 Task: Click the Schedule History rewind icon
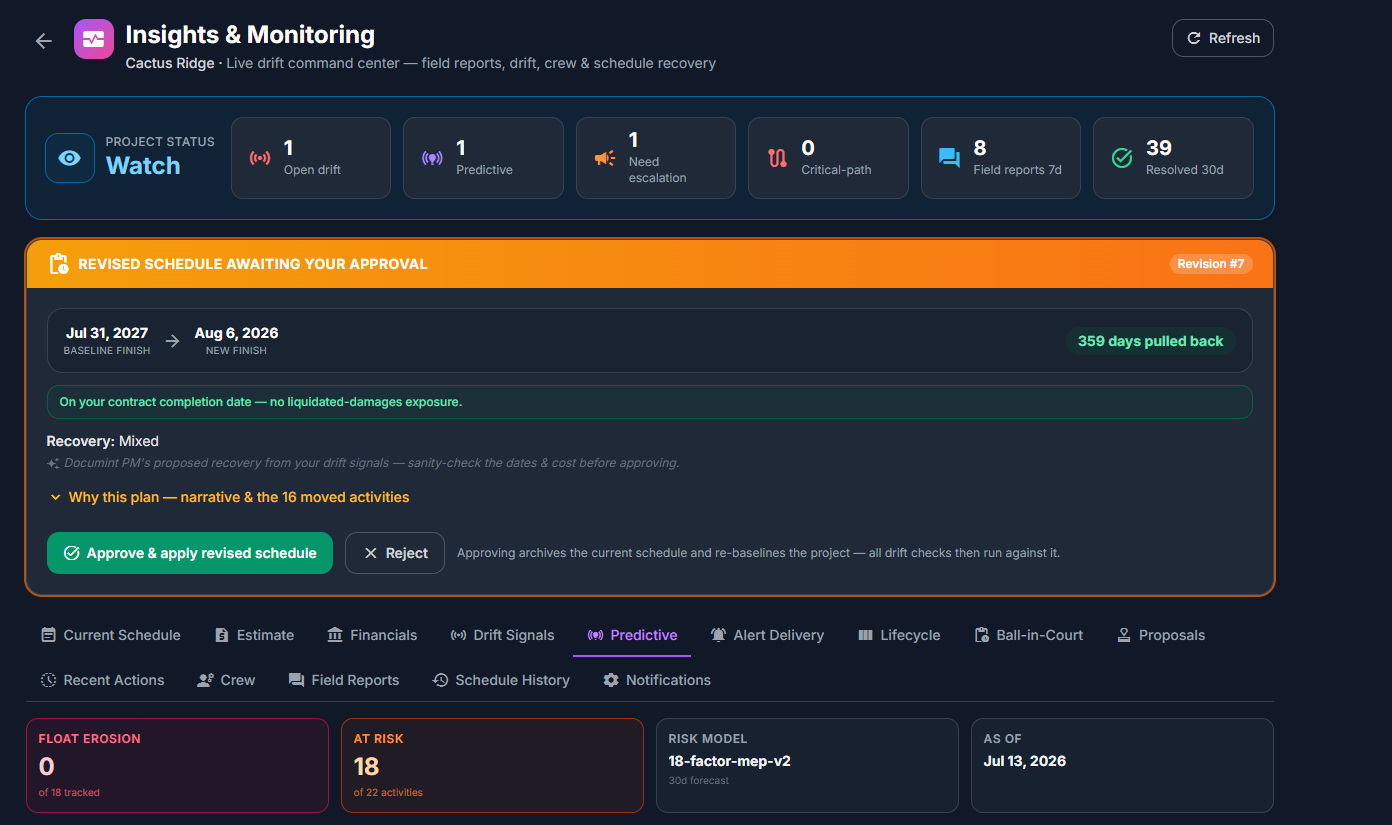440,680
